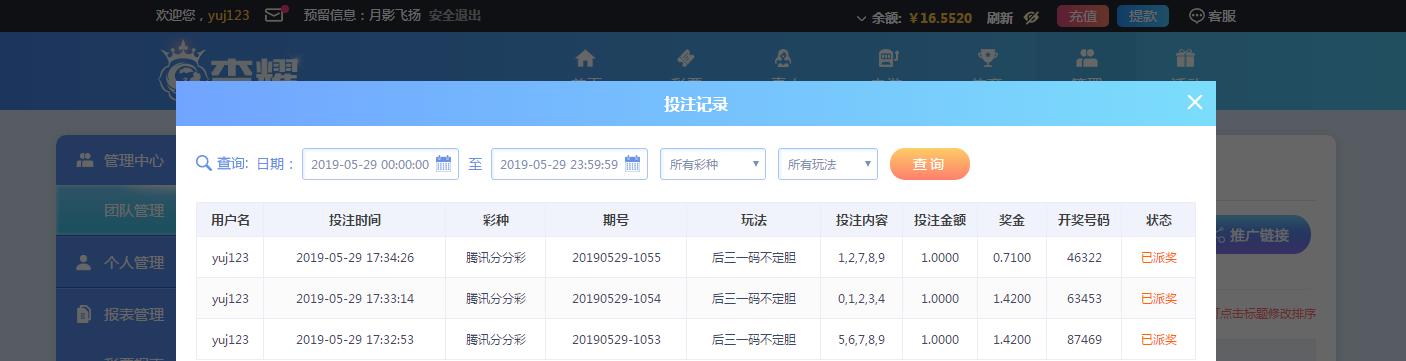The height and width of the screenshot is (361, 1406).
Task: Open calendar for the start date
Action: 444,164
